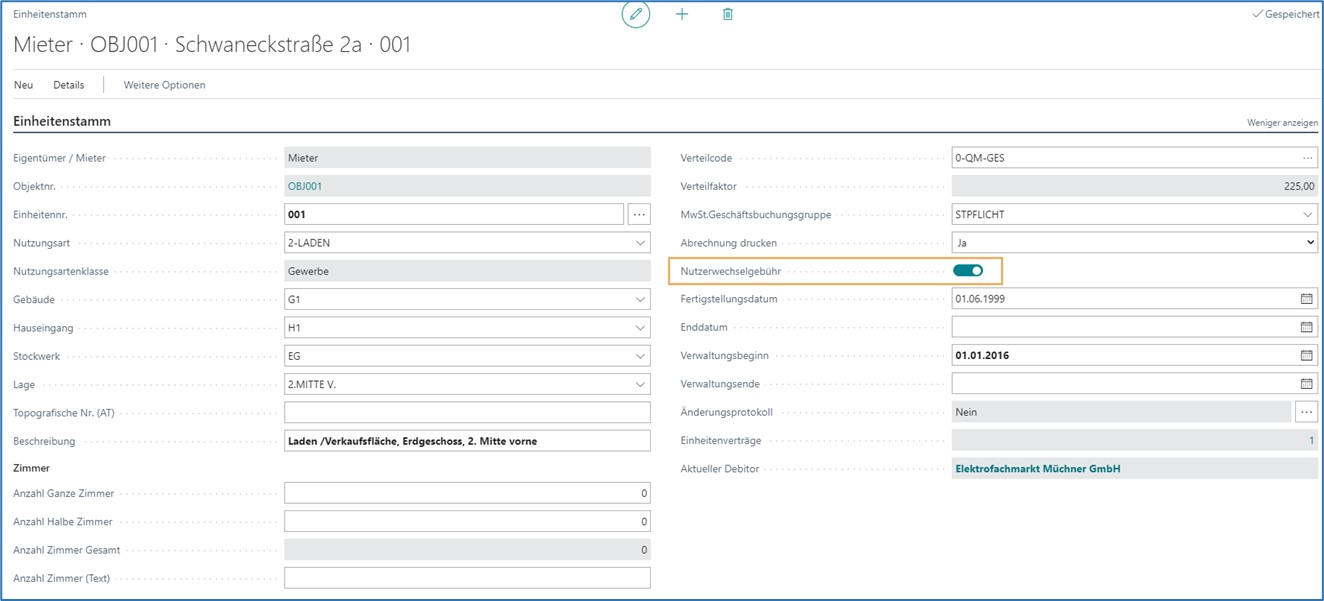Click the trash can delete icon
1324x601 pixels.
point(728,15)
